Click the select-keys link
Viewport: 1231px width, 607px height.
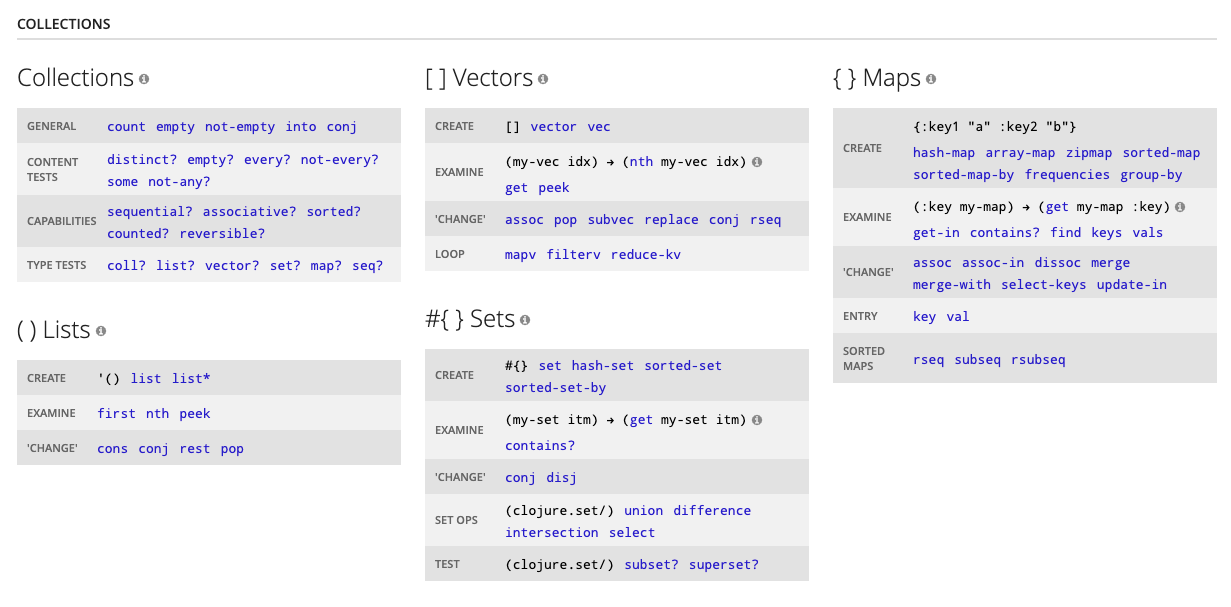click(x=1044, y=285)
